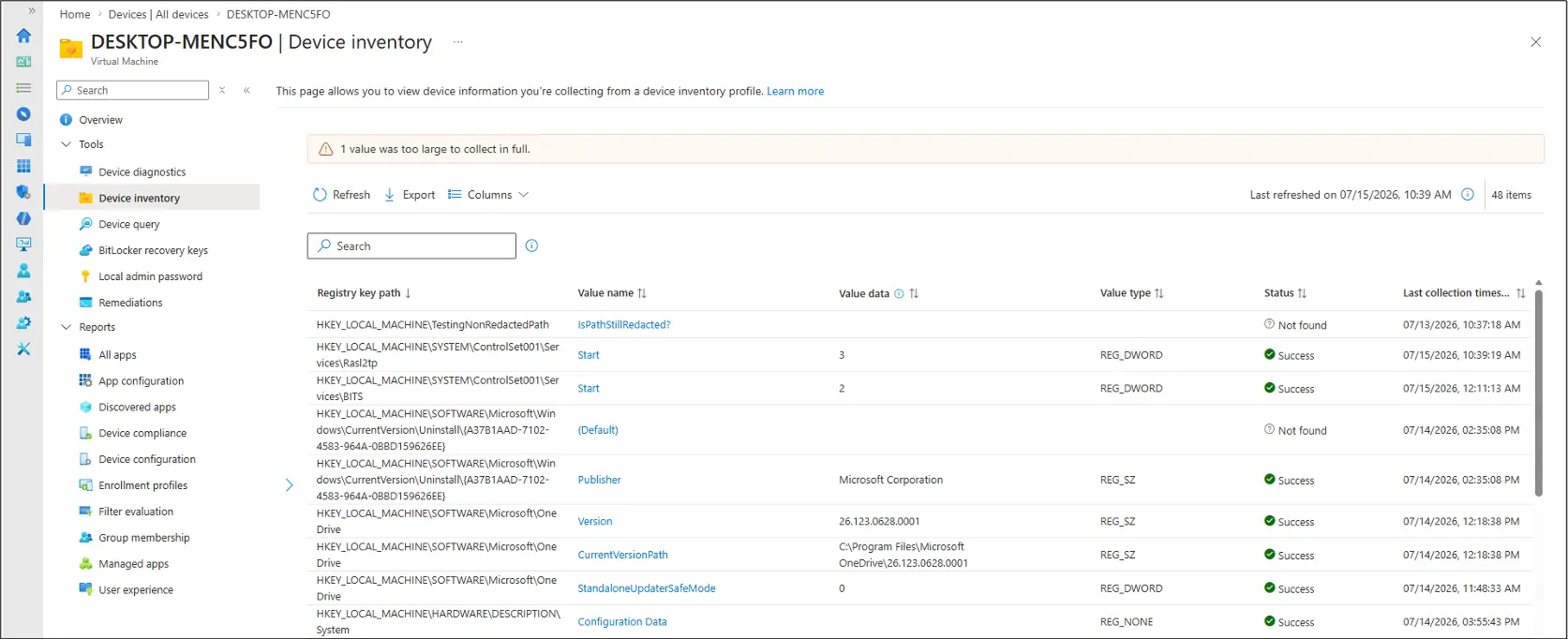The width and height of the screenshot is (1568, 639).
Task: Open Troubleshooting tools icon in left rail
Action: (23, 349)
